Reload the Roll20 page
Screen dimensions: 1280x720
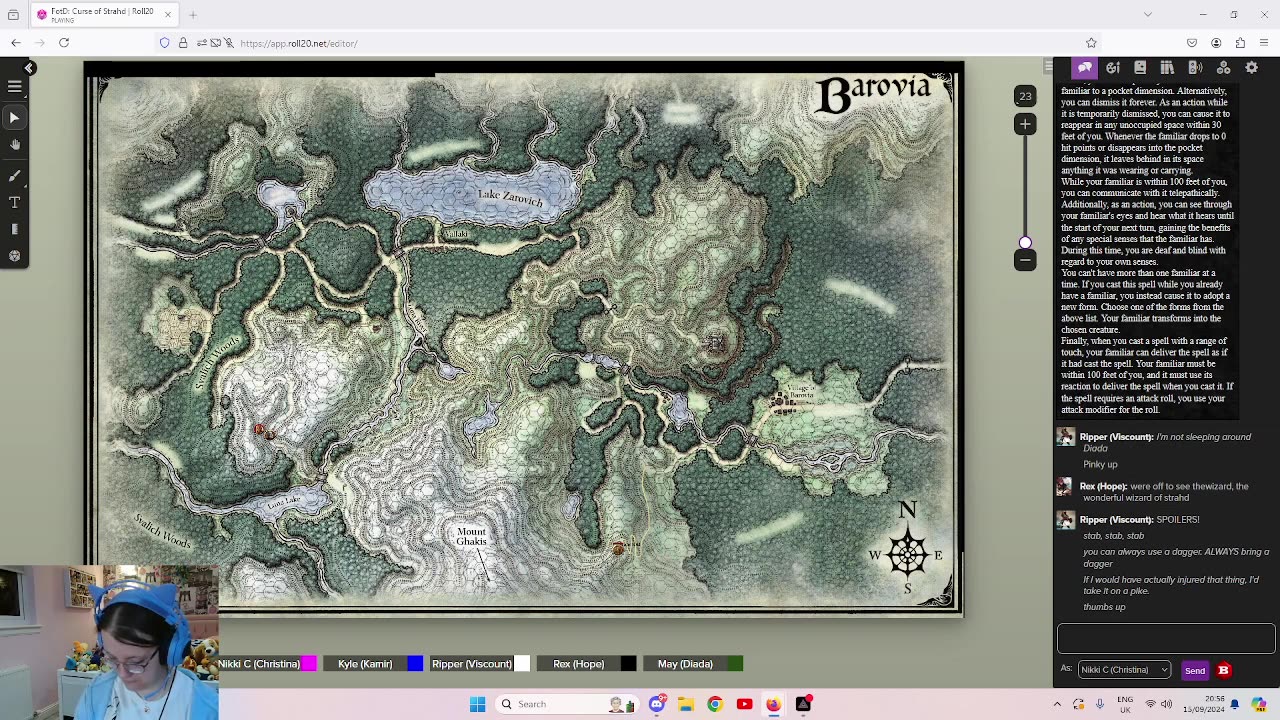(64, 43)
